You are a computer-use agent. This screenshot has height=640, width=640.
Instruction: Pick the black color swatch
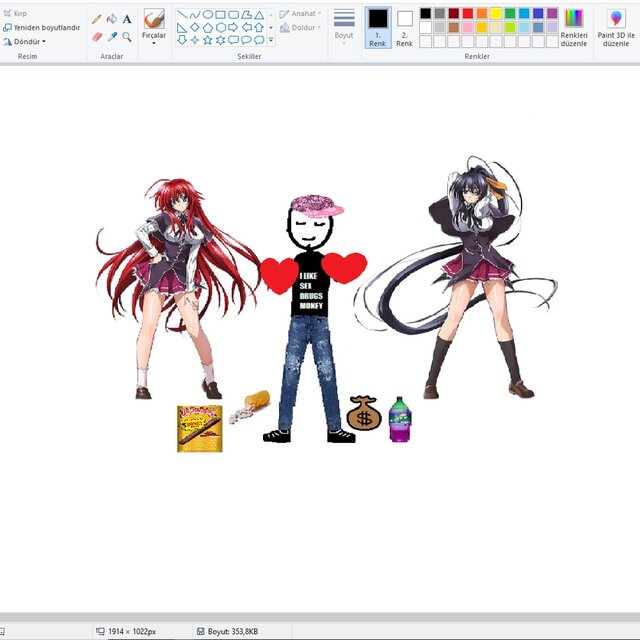click(x=425, y=13)
